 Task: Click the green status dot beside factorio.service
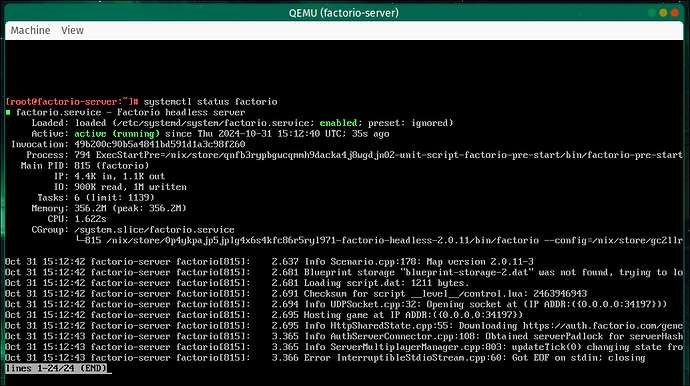click(x=8, y=113)
